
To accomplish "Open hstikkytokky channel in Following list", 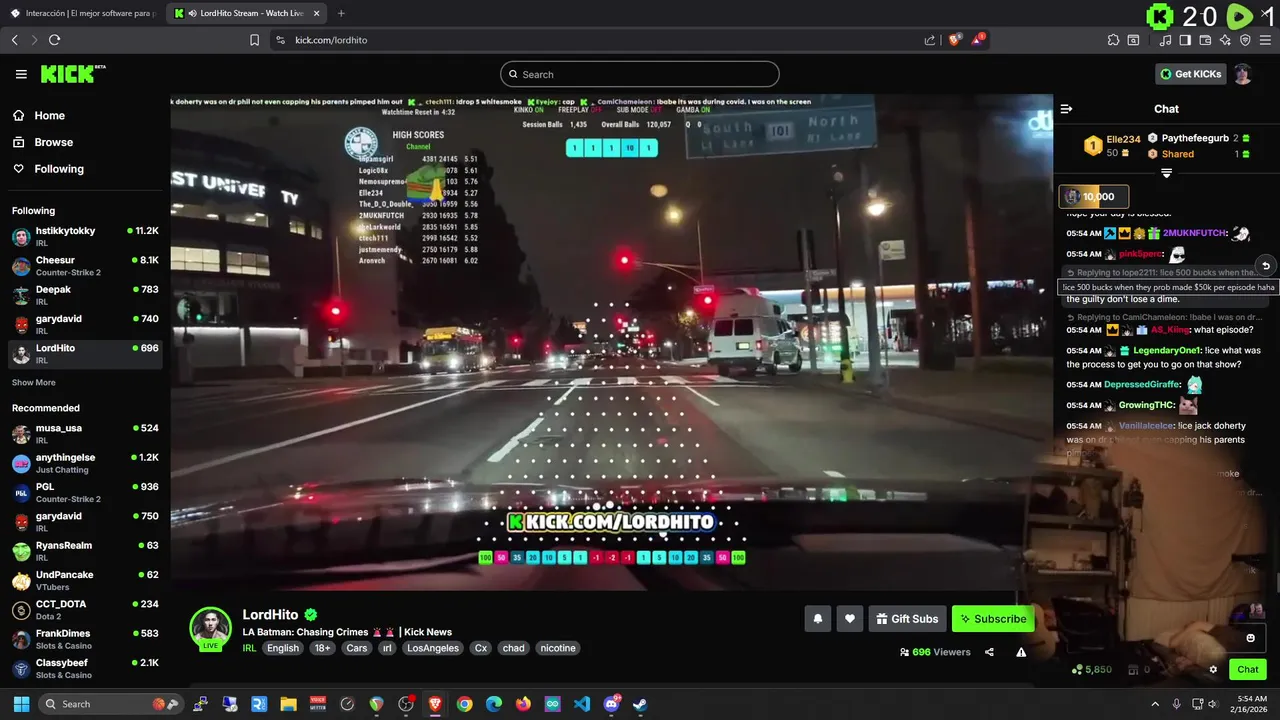I will point(85,236).
